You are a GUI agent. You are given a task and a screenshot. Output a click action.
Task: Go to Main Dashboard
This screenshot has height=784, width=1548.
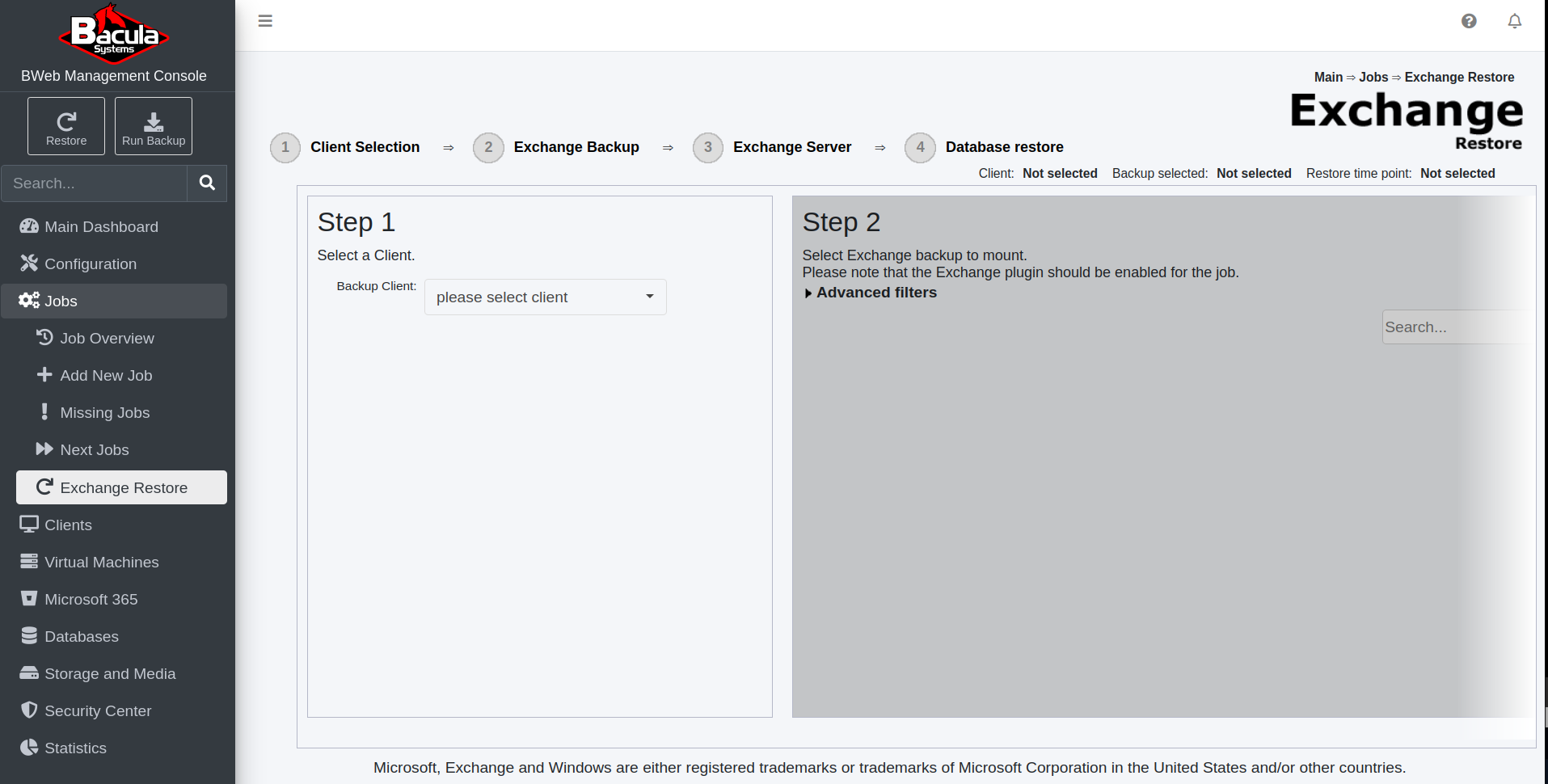tap(114, 226)
